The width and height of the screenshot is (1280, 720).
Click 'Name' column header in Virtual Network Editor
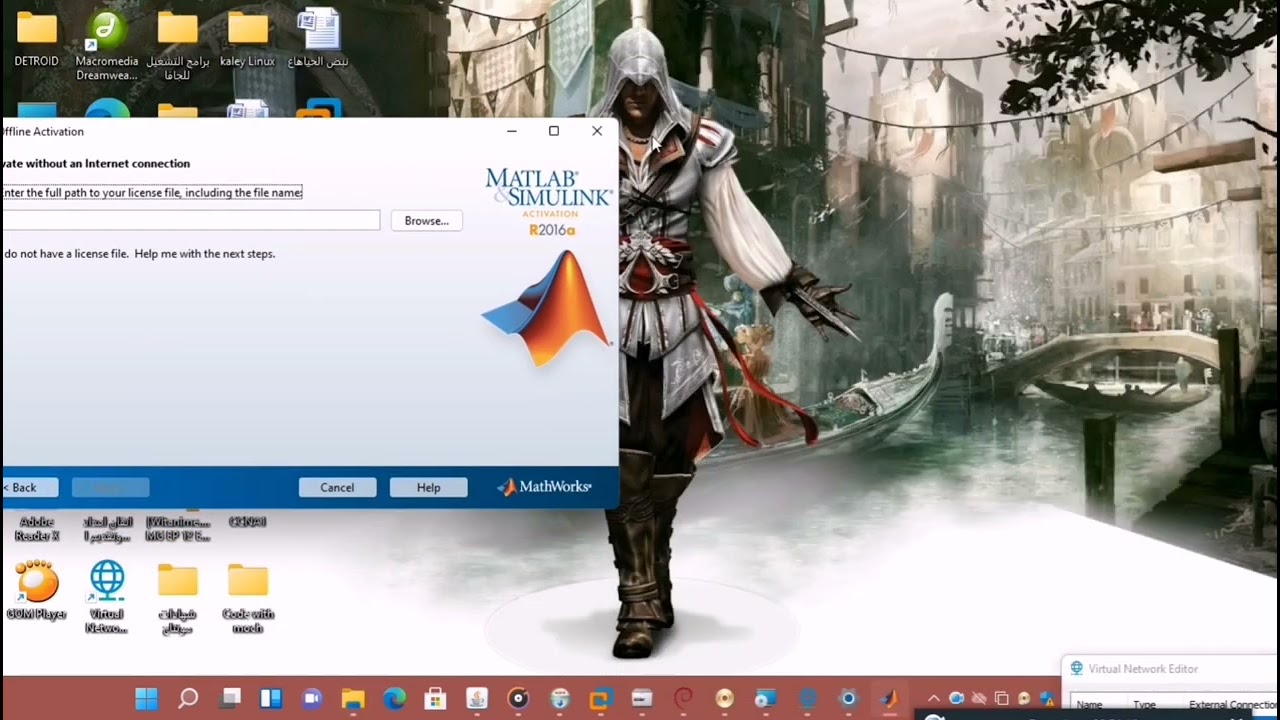coord(1089,705)
